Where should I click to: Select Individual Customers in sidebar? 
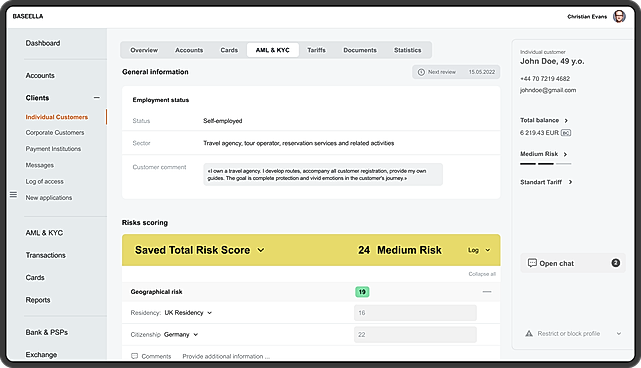pyautogui.click(x=57, y=117)
